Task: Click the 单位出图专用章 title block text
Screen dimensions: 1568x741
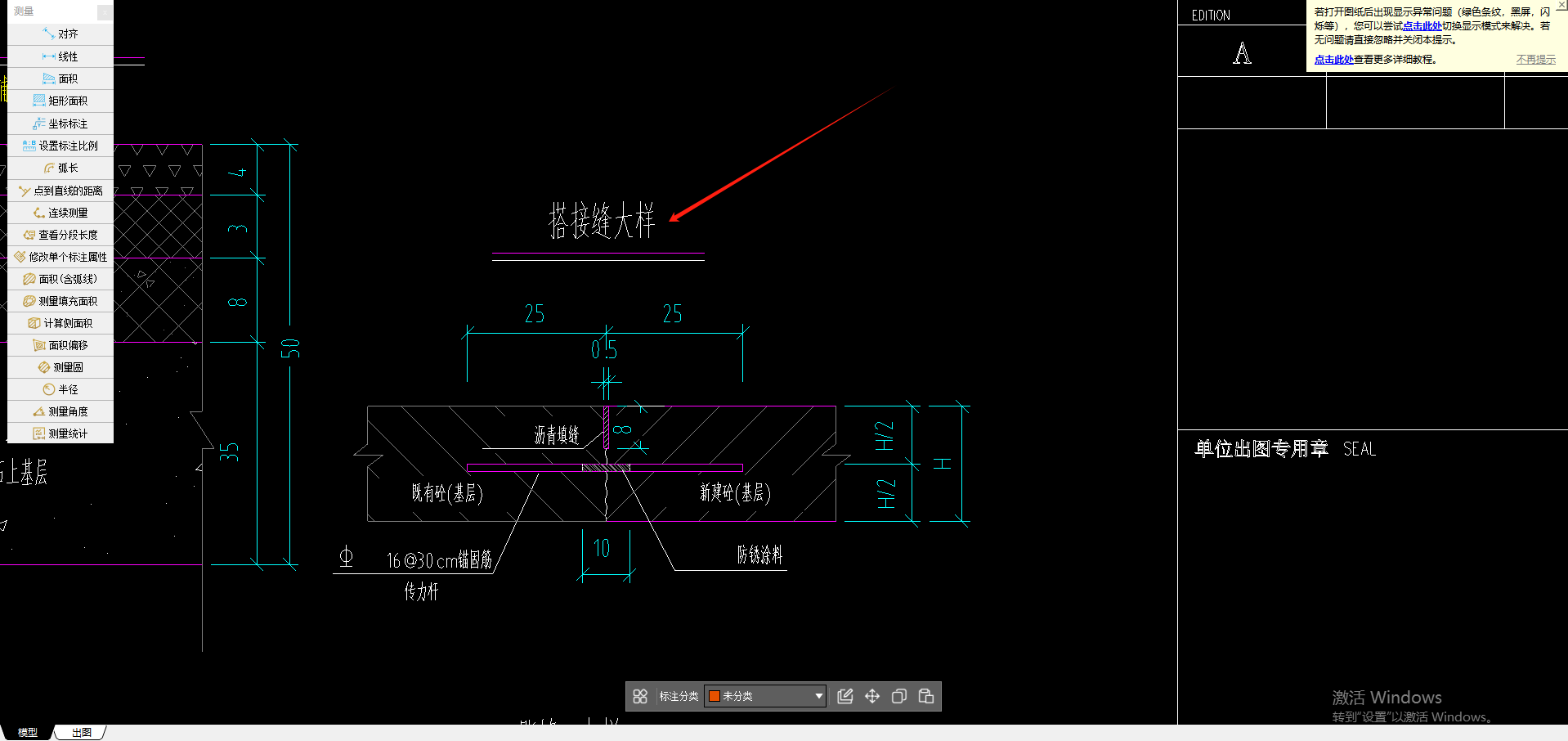Action: (1261, 449)
